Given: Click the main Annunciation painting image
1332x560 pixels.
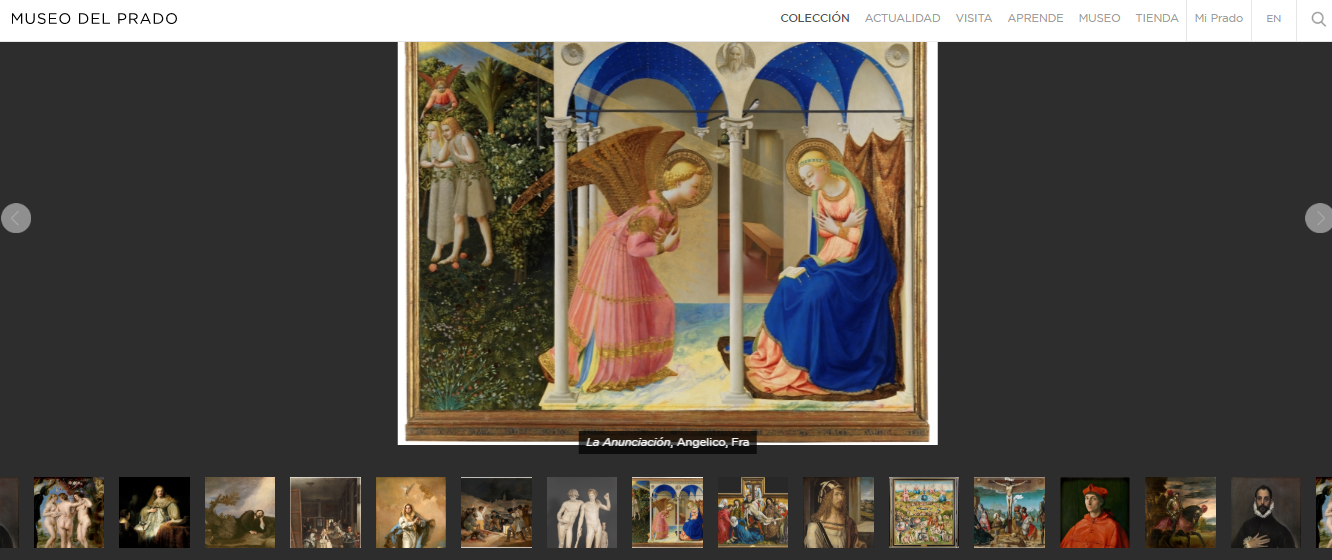Looking at the screenshot, I should click(x=668, y=242).
